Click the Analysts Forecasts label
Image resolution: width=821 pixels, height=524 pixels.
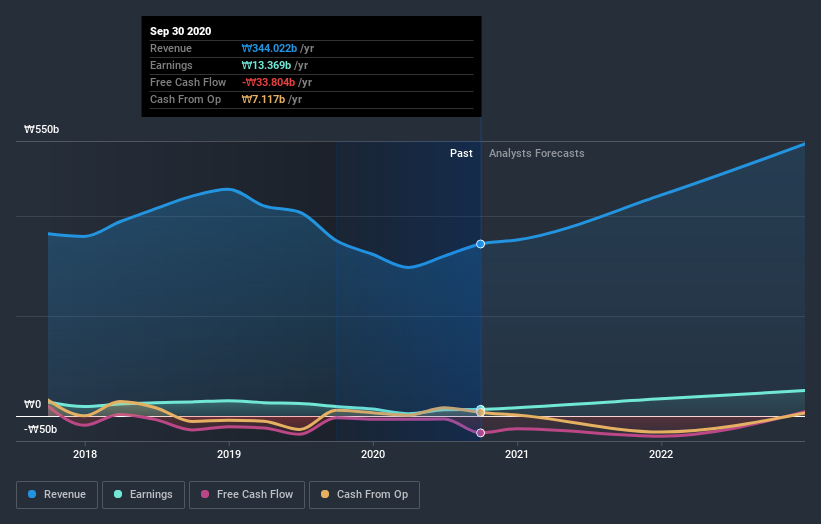coord(537,153)
